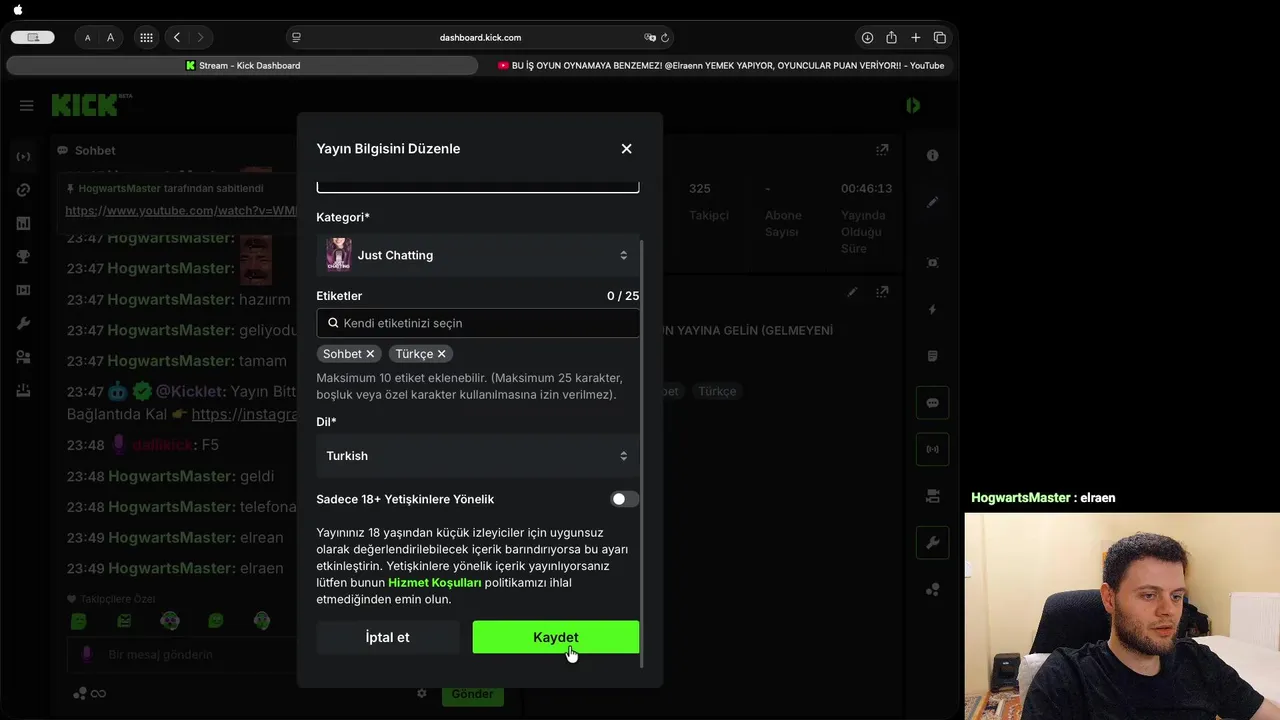This screenshot has height=720, width=1280.
Task: Click the info icon in right sidebar
Action: pos(932,156)
